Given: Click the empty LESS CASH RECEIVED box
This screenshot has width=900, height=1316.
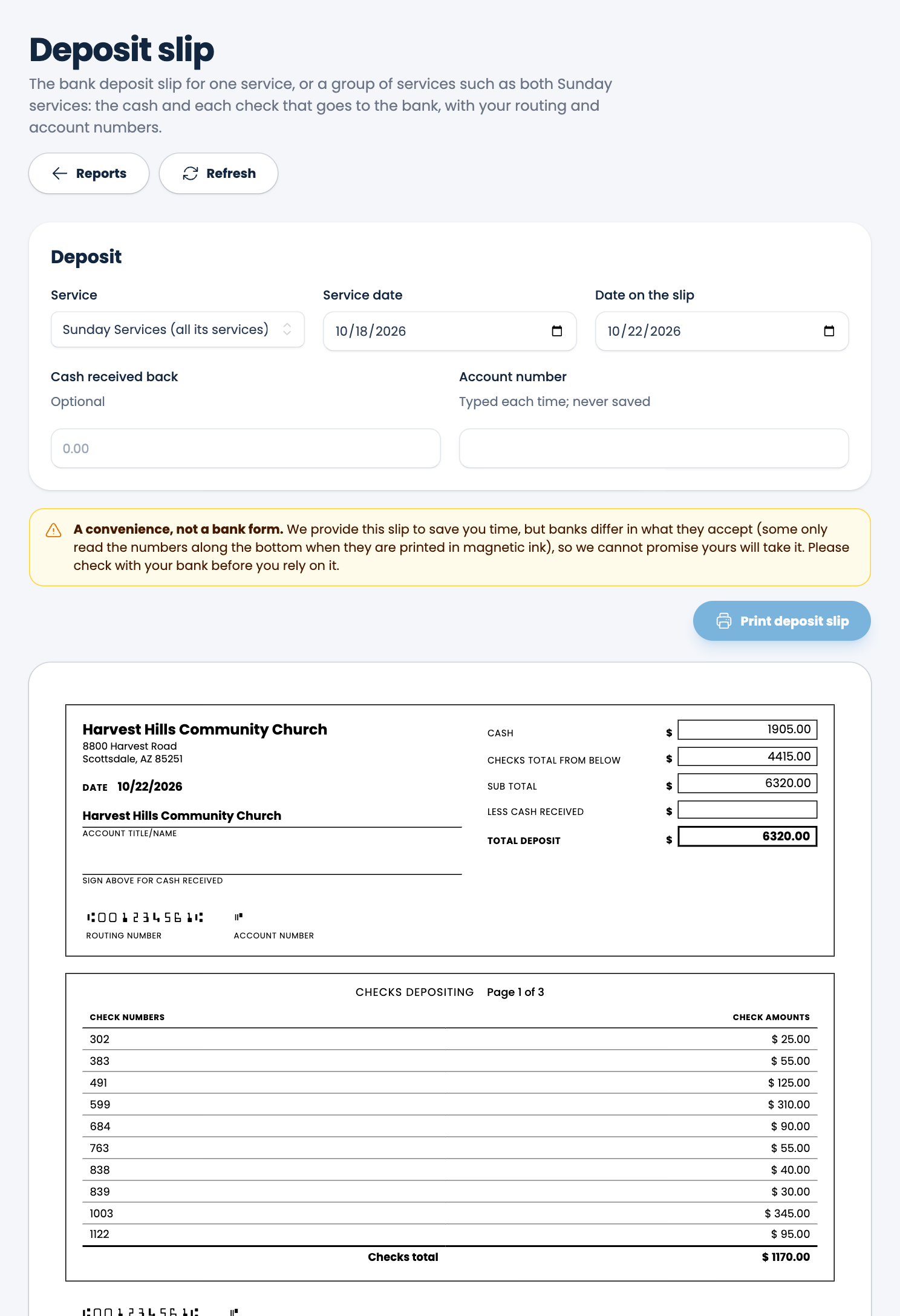Looking at the screenshot, I should click(x=748, y=810).
